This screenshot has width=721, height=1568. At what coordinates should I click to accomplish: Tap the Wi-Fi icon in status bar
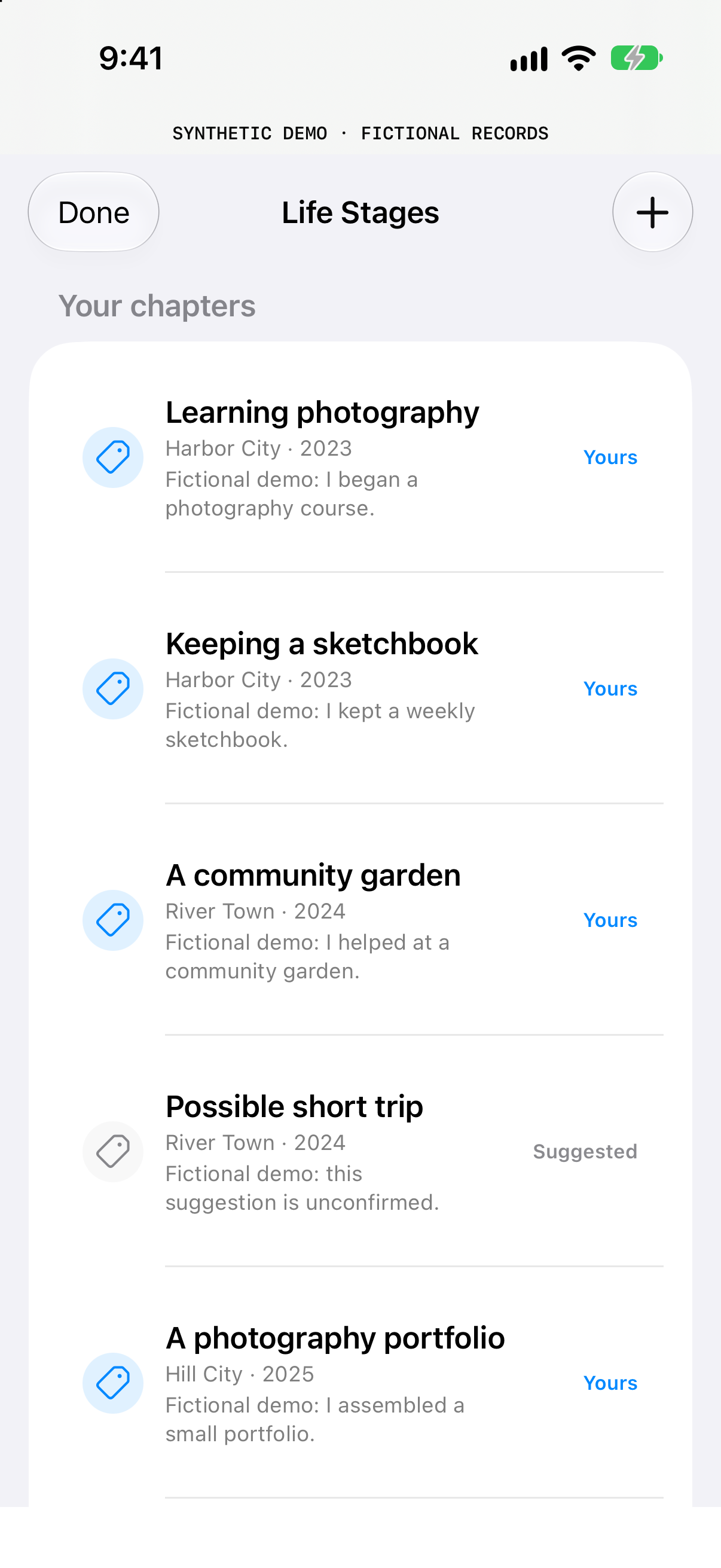pyautogui.click(x=579, y=59)
